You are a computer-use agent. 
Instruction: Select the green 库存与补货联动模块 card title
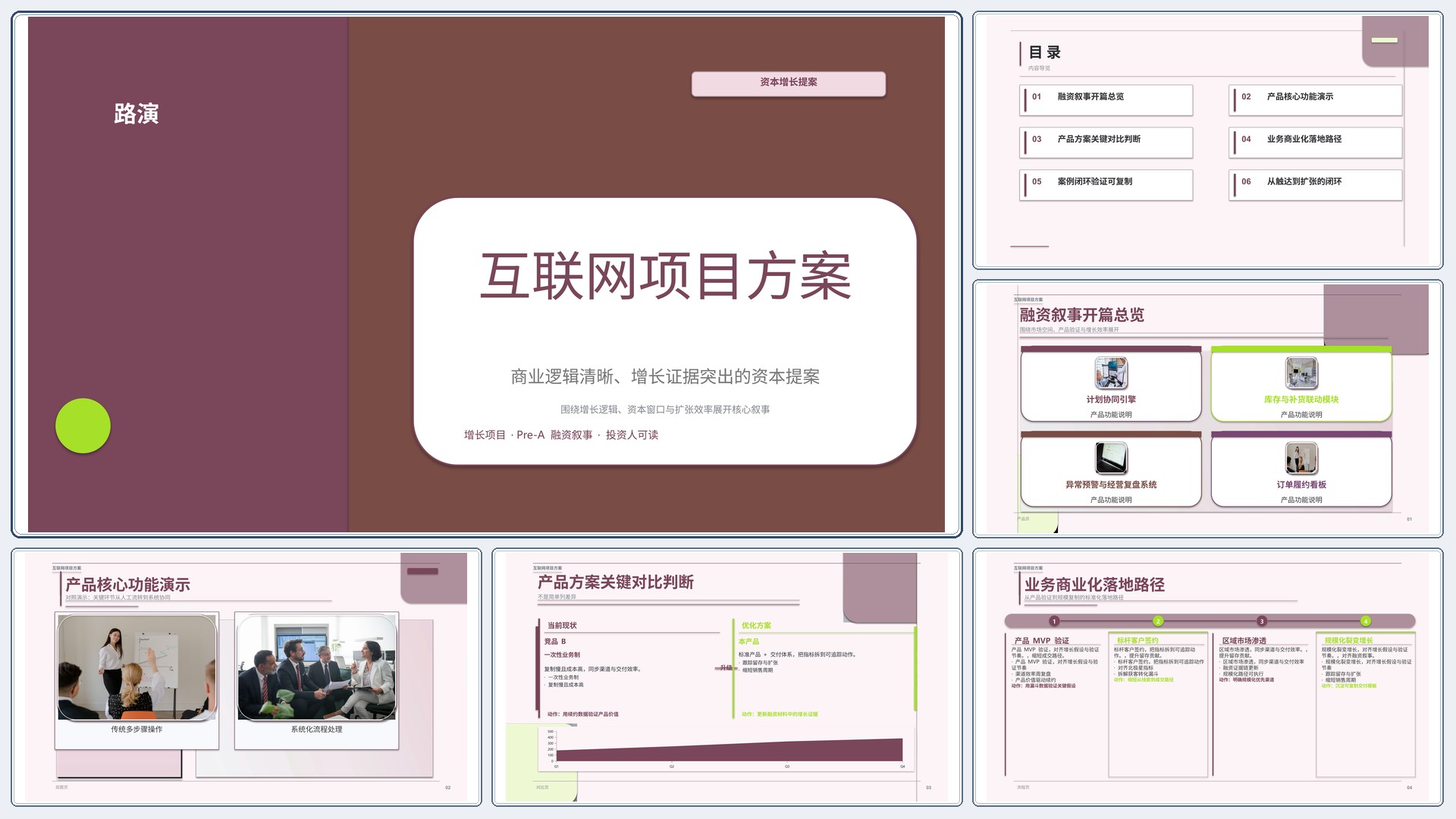click(x=1301, y=400)
